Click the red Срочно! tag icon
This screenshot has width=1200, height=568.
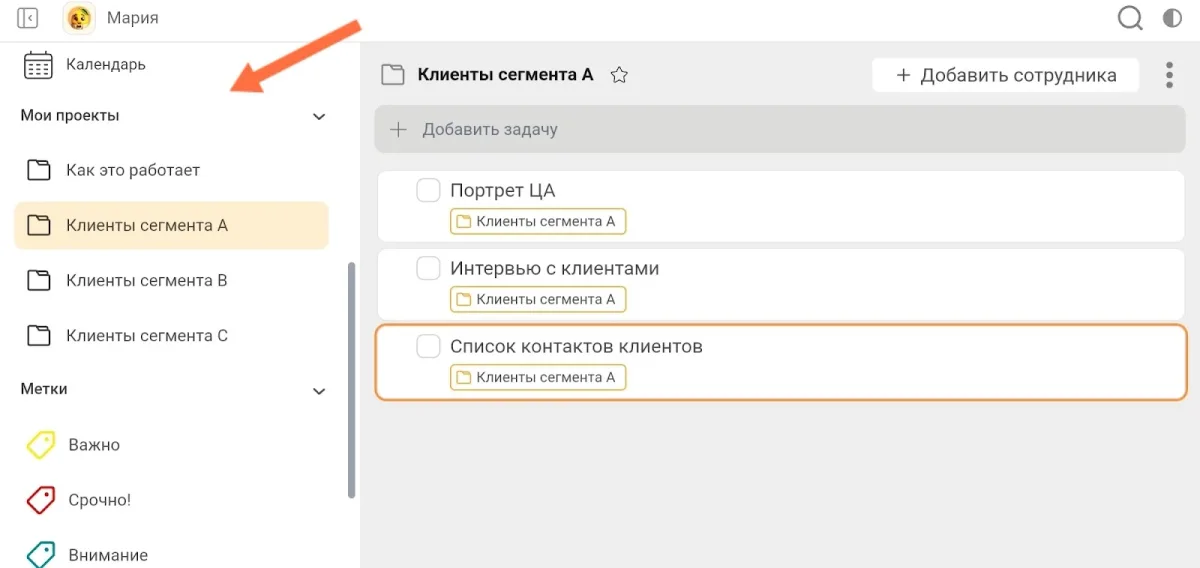click(40, 500)
